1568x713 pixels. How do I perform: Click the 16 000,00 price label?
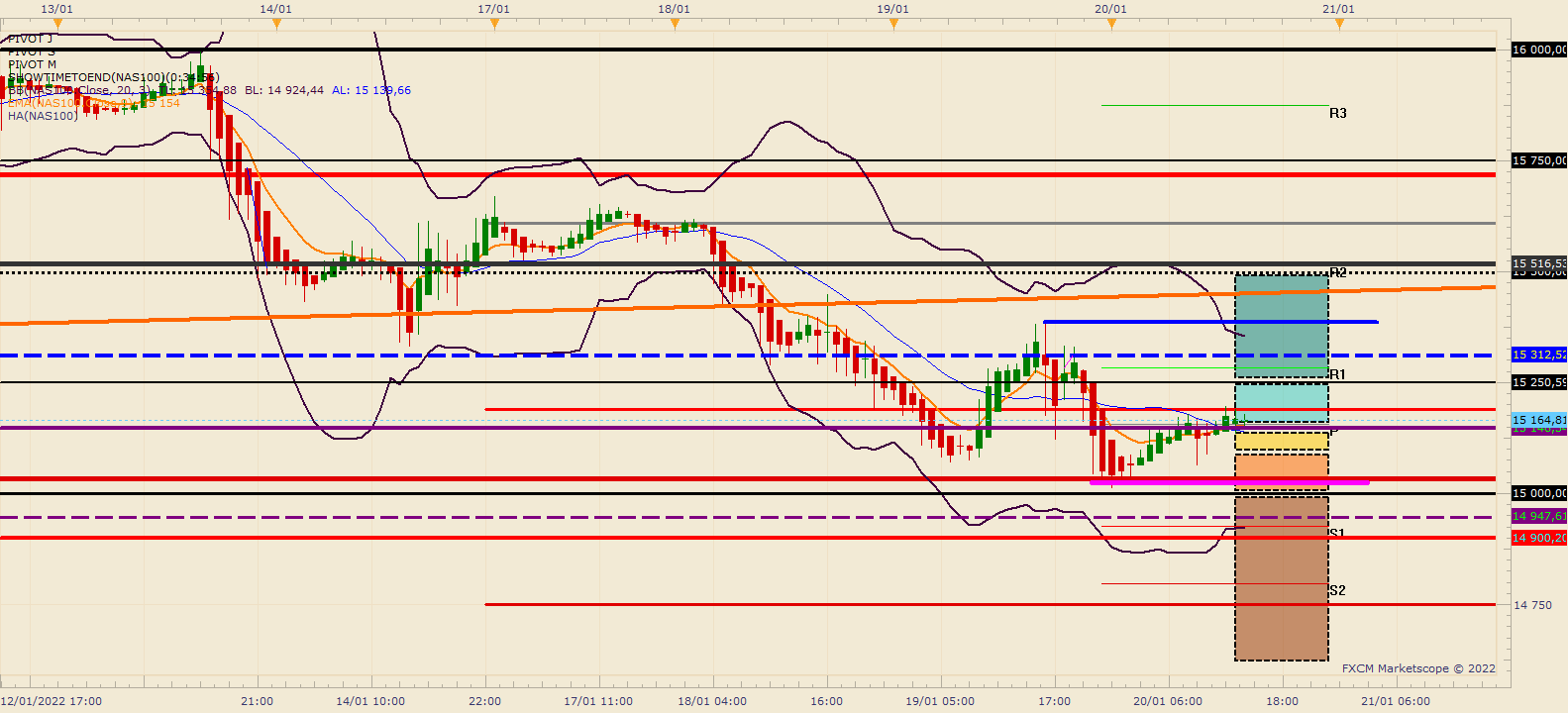point(1539,50)
